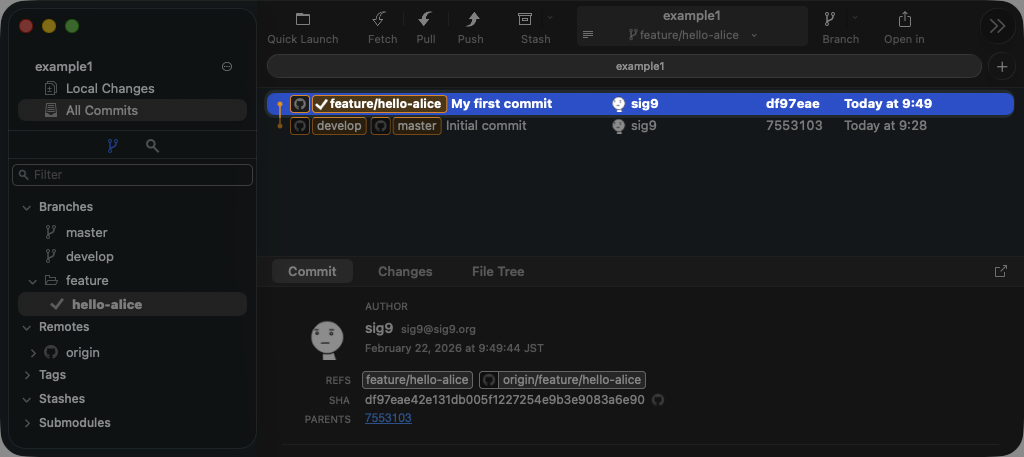Collapse the feature branch folder
1024x457 pixels.
point(33,281)
